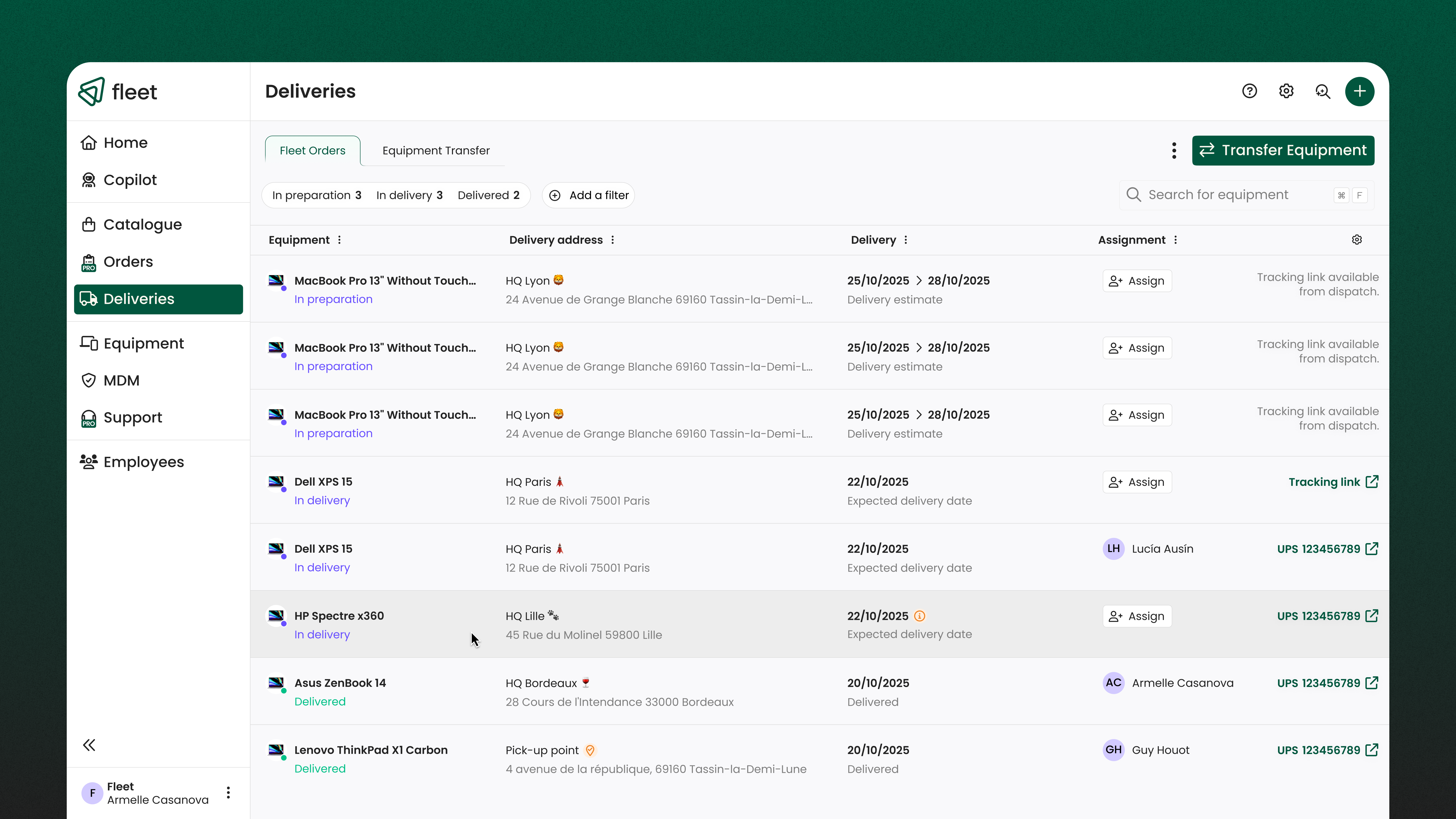Open the help question mark icon
This screenshot has width=1456, height=819.
click(1249, 91)
